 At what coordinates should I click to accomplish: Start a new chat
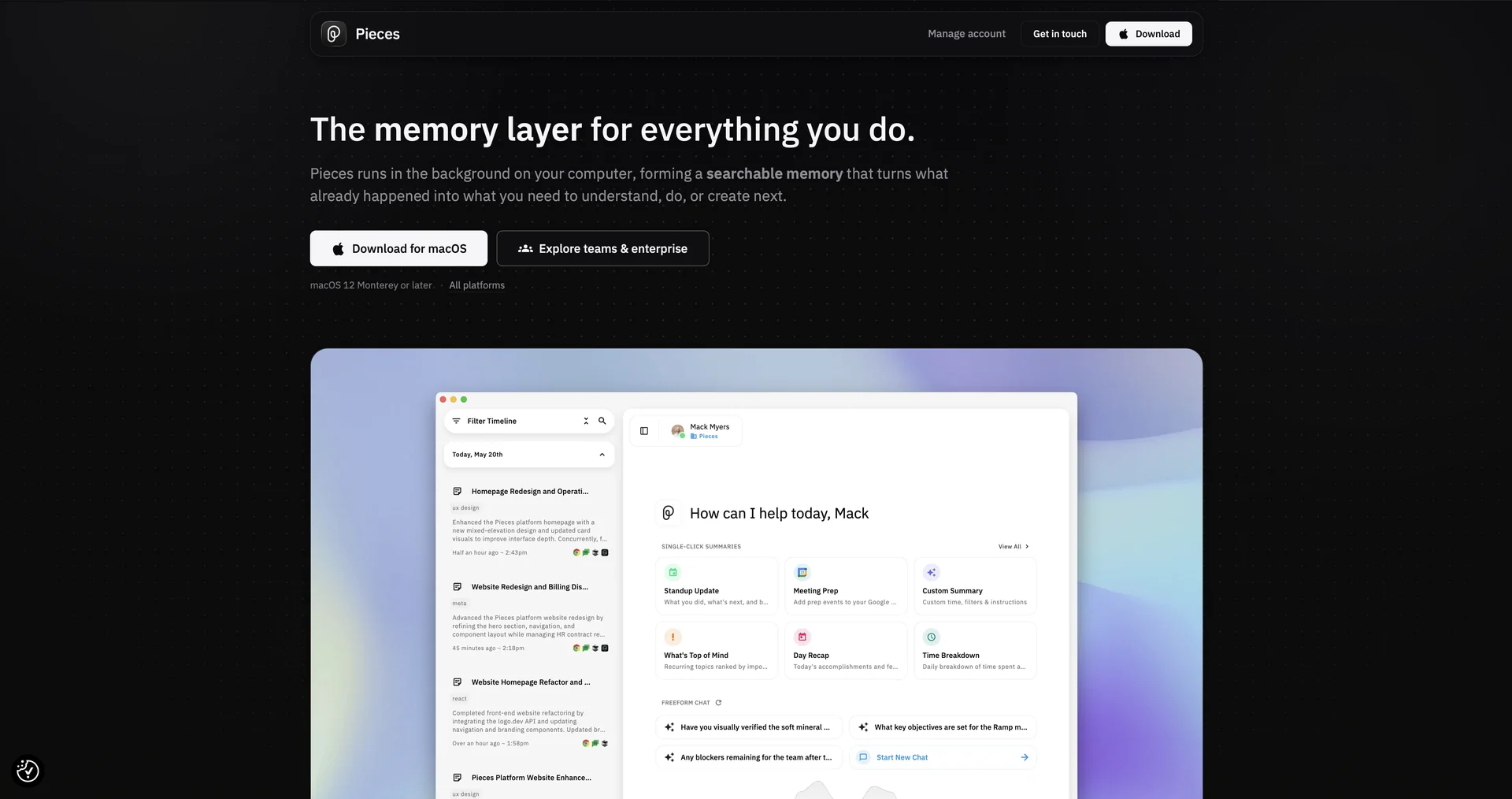click(943, 757)
